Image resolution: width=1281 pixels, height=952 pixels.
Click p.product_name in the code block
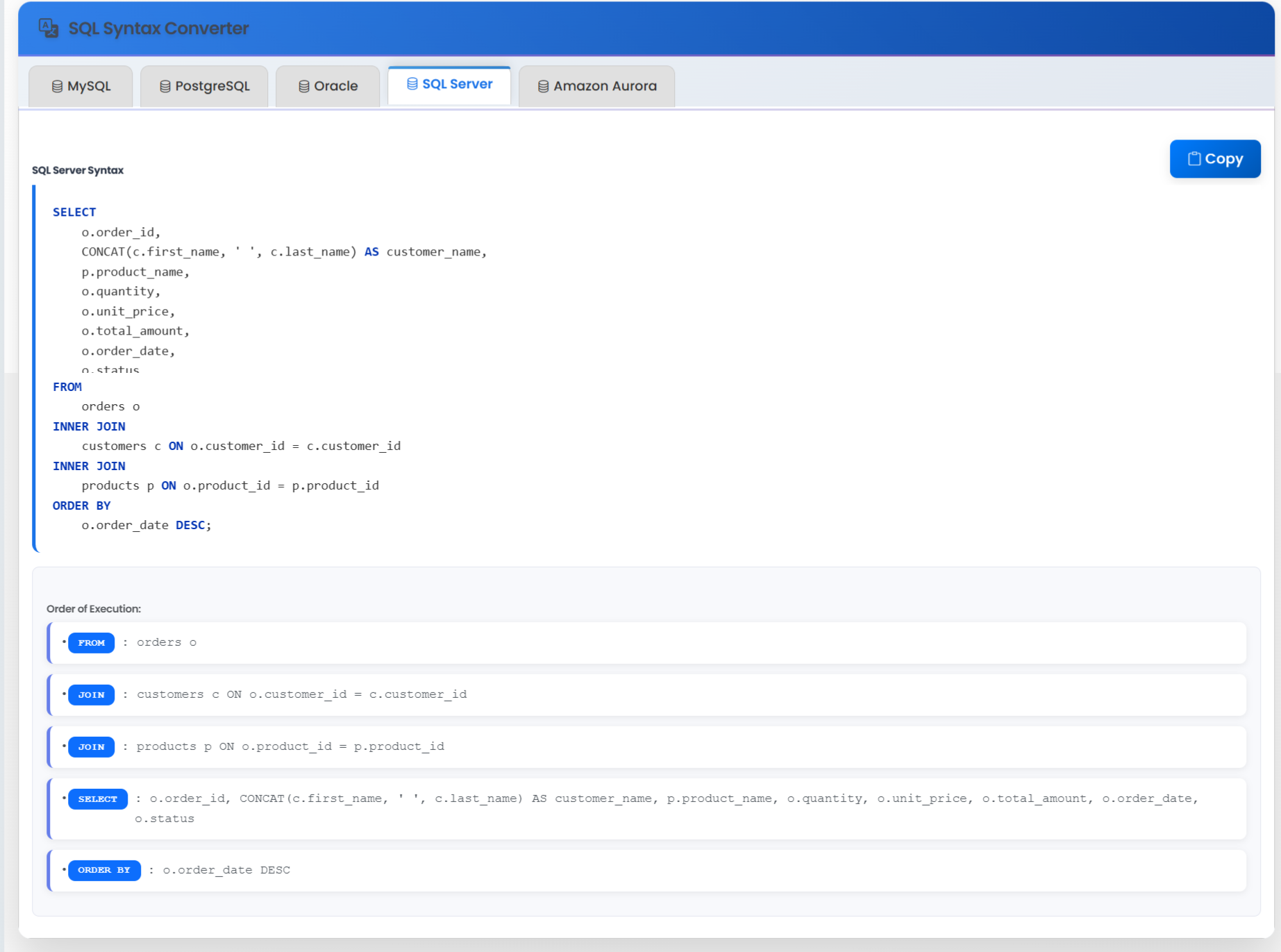click(135, 272)
